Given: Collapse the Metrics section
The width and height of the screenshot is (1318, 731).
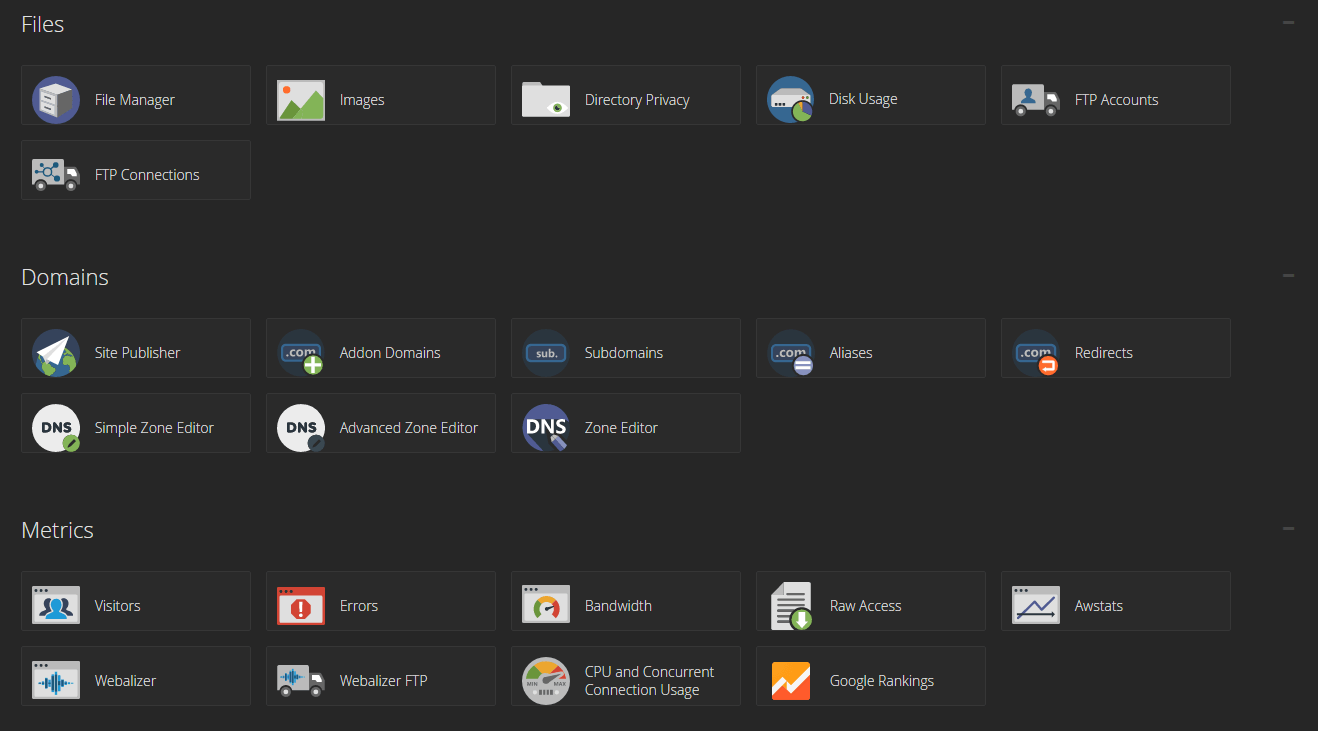Looking at the screenshot, I should (x=1288, y=529).
